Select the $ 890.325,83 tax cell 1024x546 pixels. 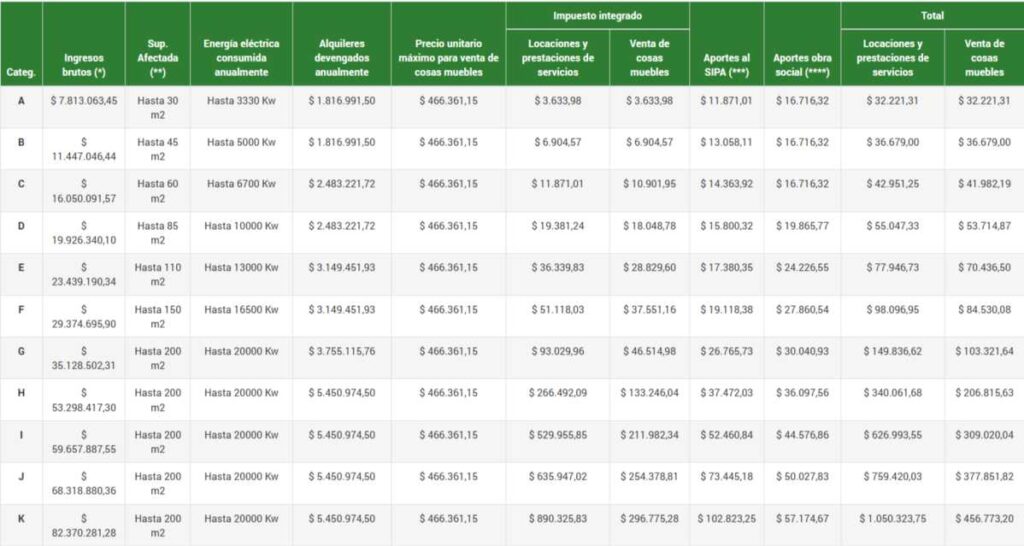point(558,519)
